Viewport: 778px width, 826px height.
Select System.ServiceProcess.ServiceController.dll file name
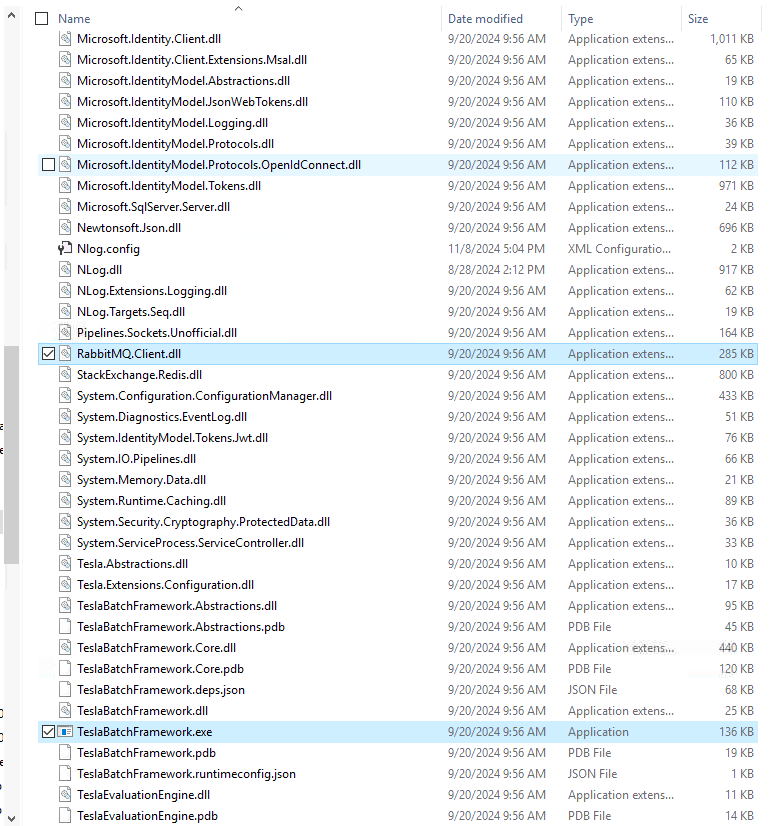pyautogui.click(x=190, y=543)
